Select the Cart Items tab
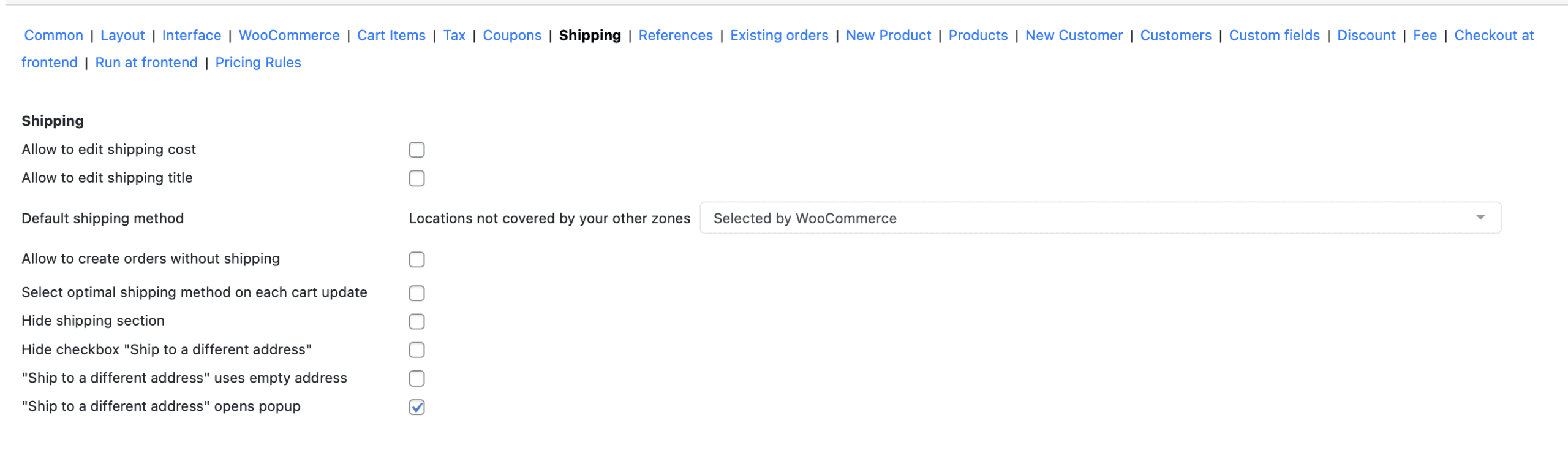1568x450 pixels. click(x=391, y=35)
